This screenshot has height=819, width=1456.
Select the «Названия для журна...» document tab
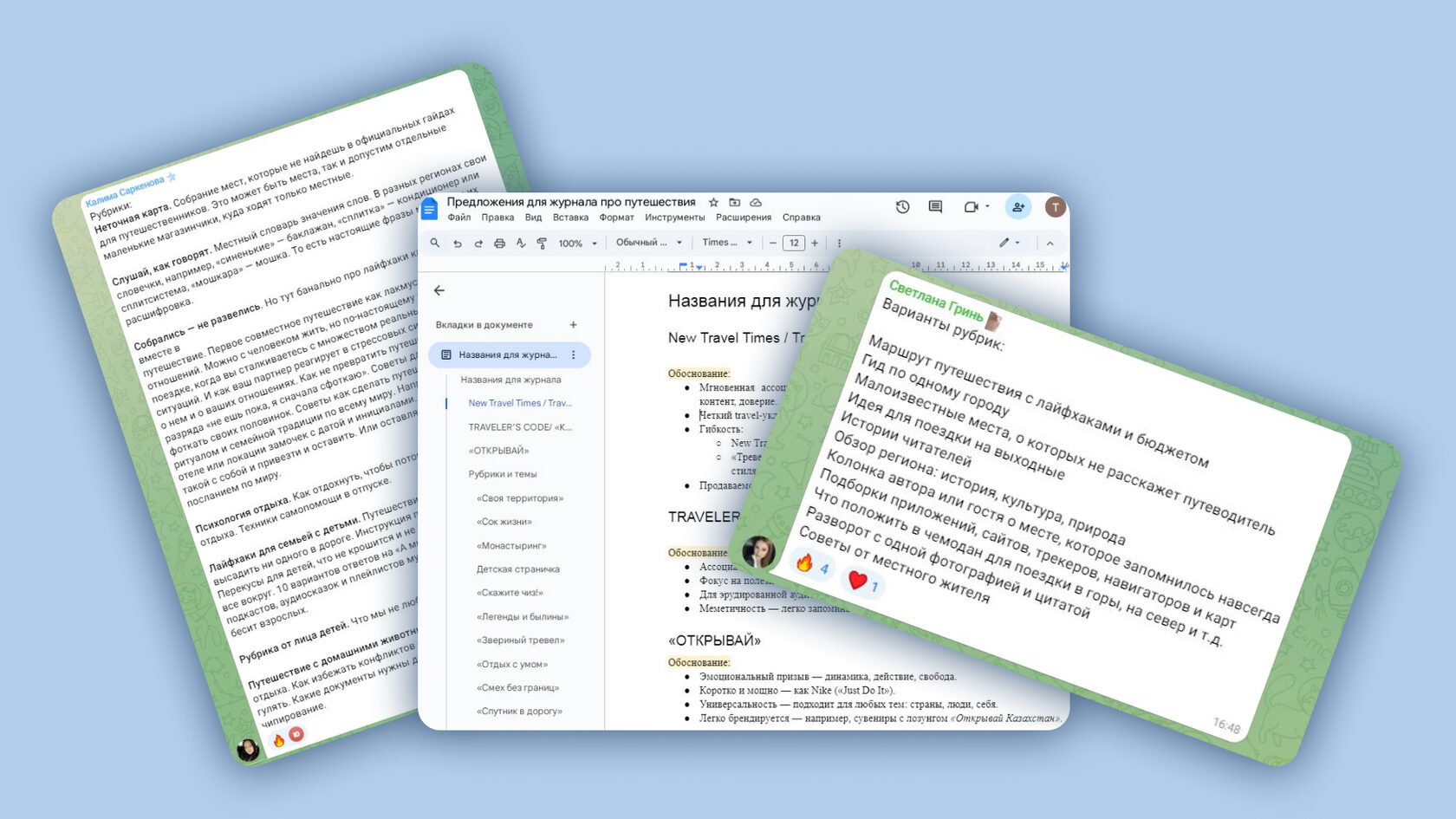510,354
